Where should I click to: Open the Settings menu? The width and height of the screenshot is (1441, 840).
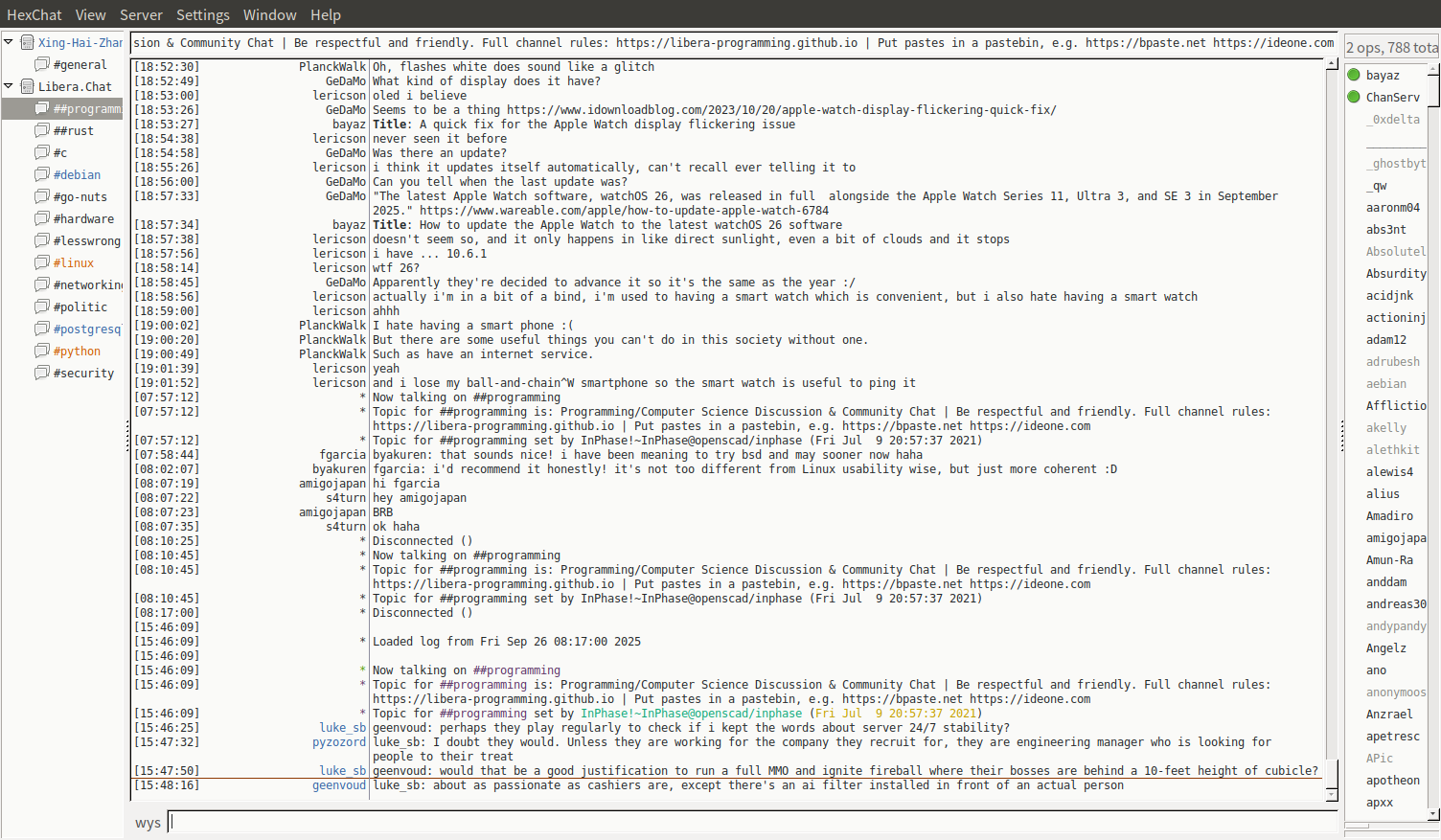point(202,14)
